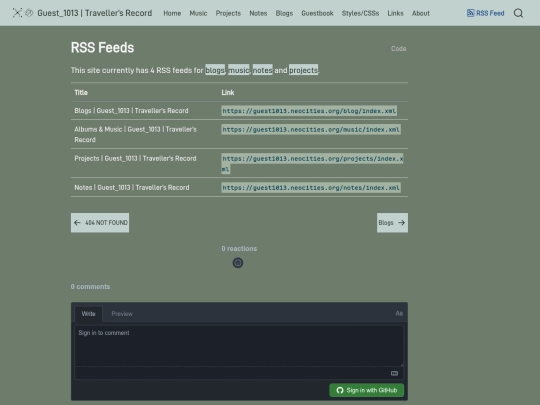This screenshot has width=540, height=405.
Task: Click the 'Sign in to comment' text area
Action: [239, 346]
